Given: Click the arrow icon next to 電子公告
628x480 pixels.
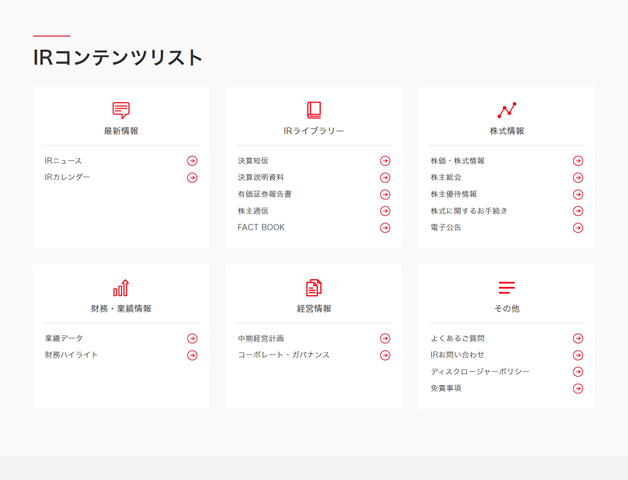Looking at the screenshot, I should tap(578, 228).
